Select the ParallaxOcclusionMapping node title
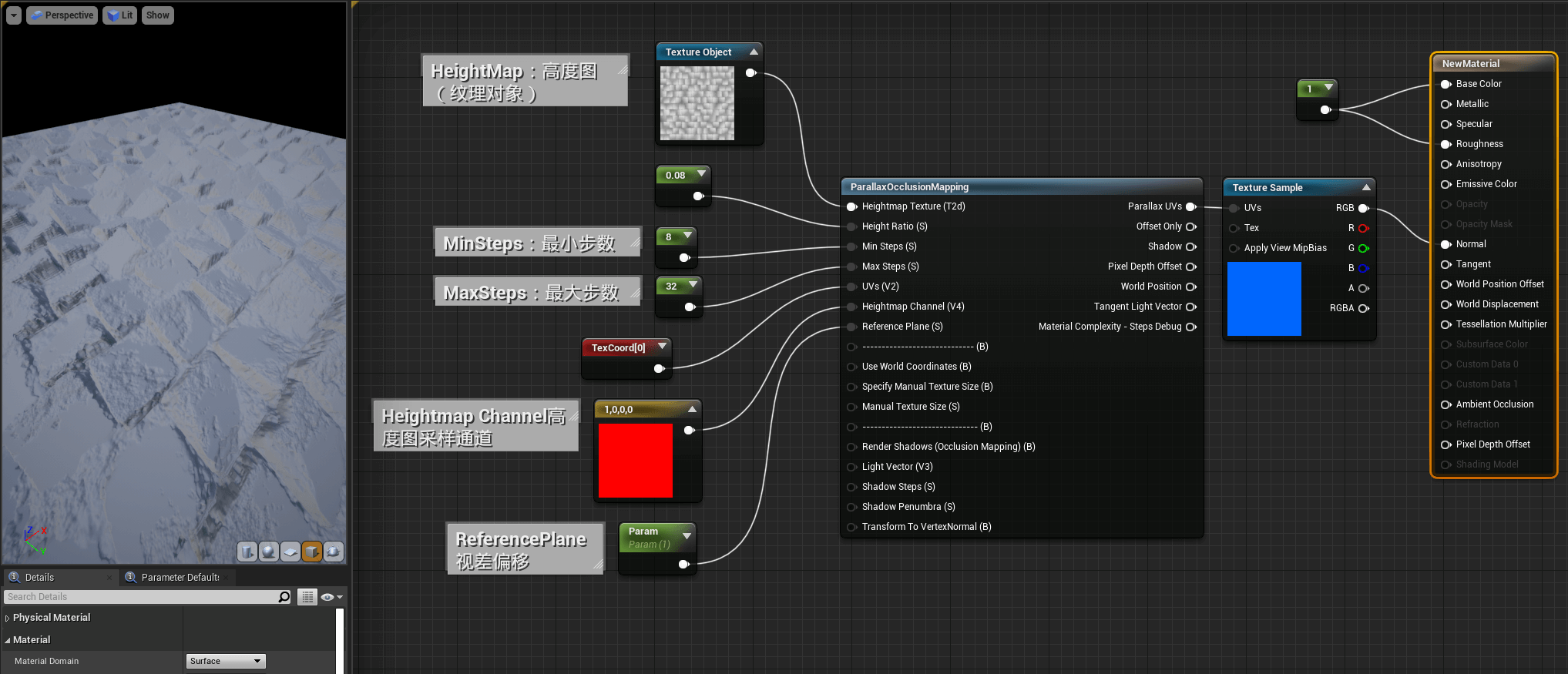 pyautogui.click(x=909, y=187)
